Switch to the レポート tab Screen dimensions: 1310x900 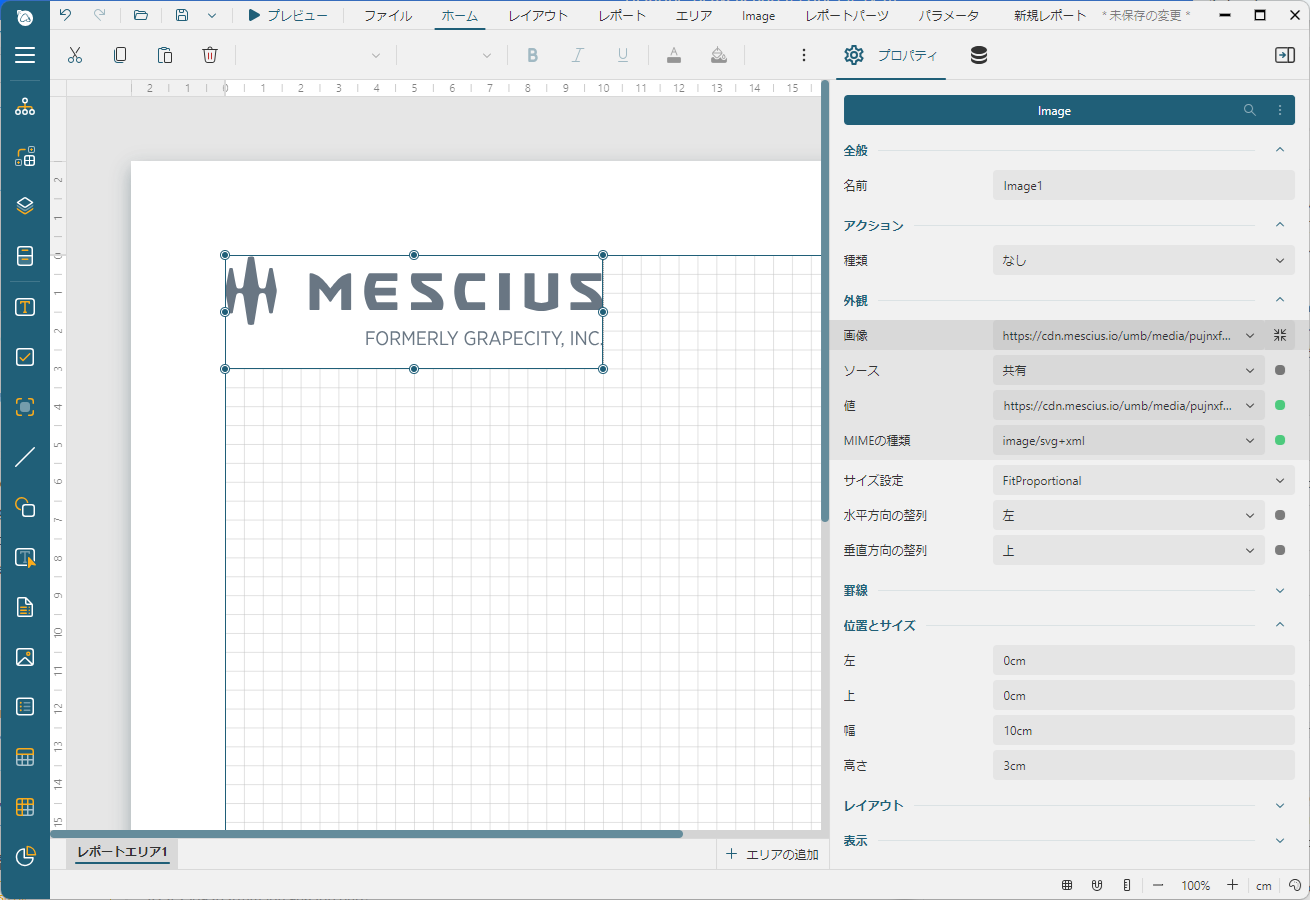tap(622, 15)
